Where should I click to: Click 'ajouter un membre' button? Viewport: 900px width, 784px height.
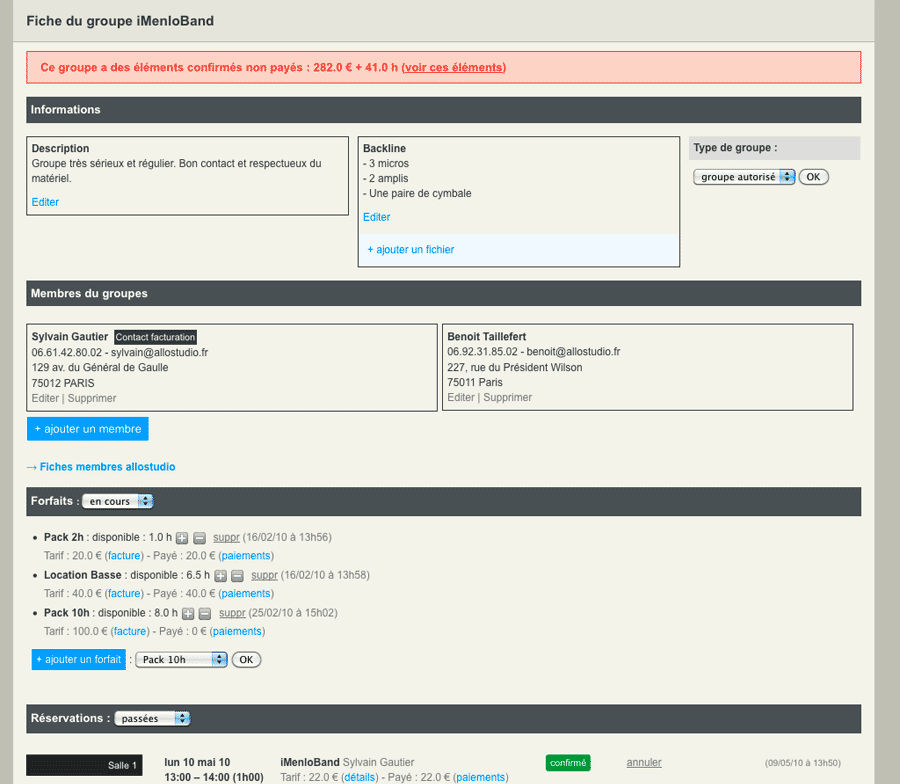click(x=88, y=429)
